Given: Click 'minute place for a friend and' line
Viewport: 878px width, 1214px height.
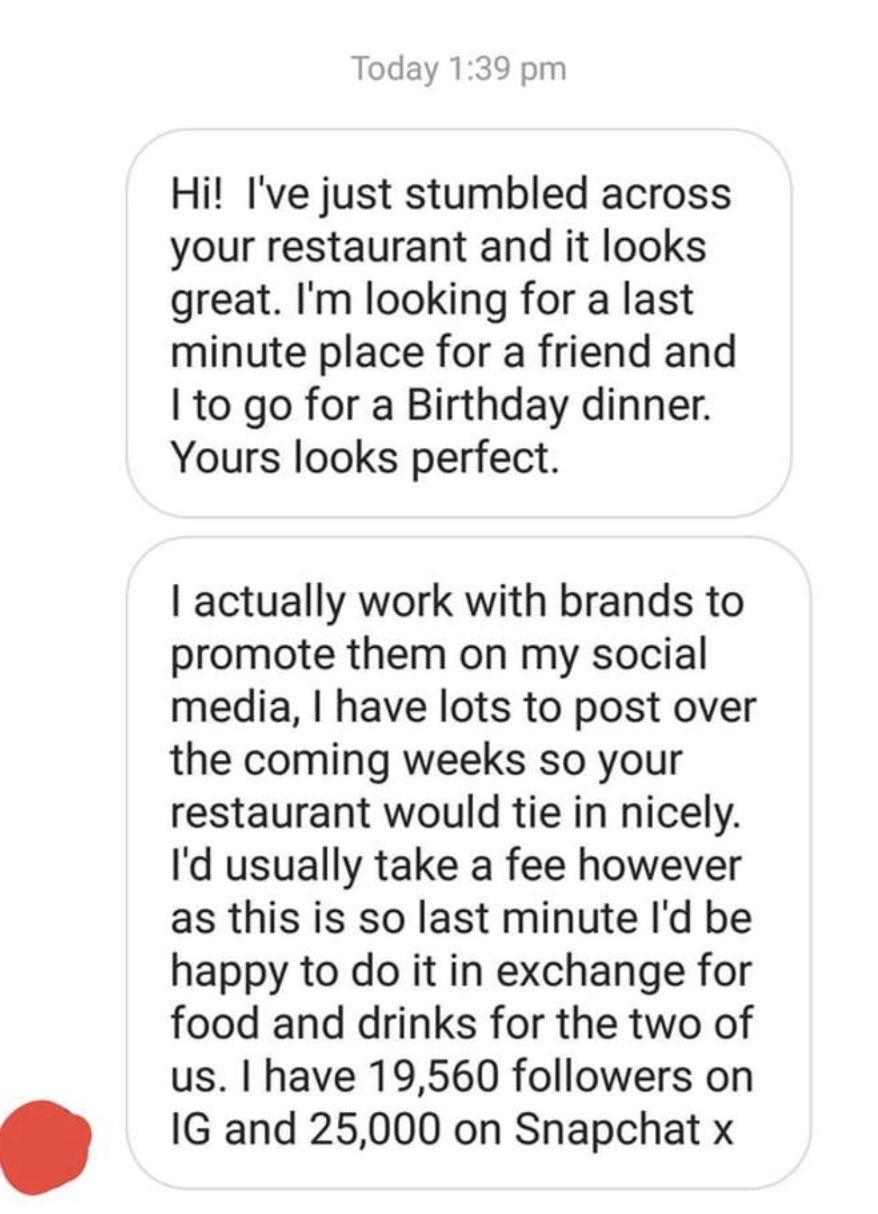Looking at the screenshot, I should 452,352.
